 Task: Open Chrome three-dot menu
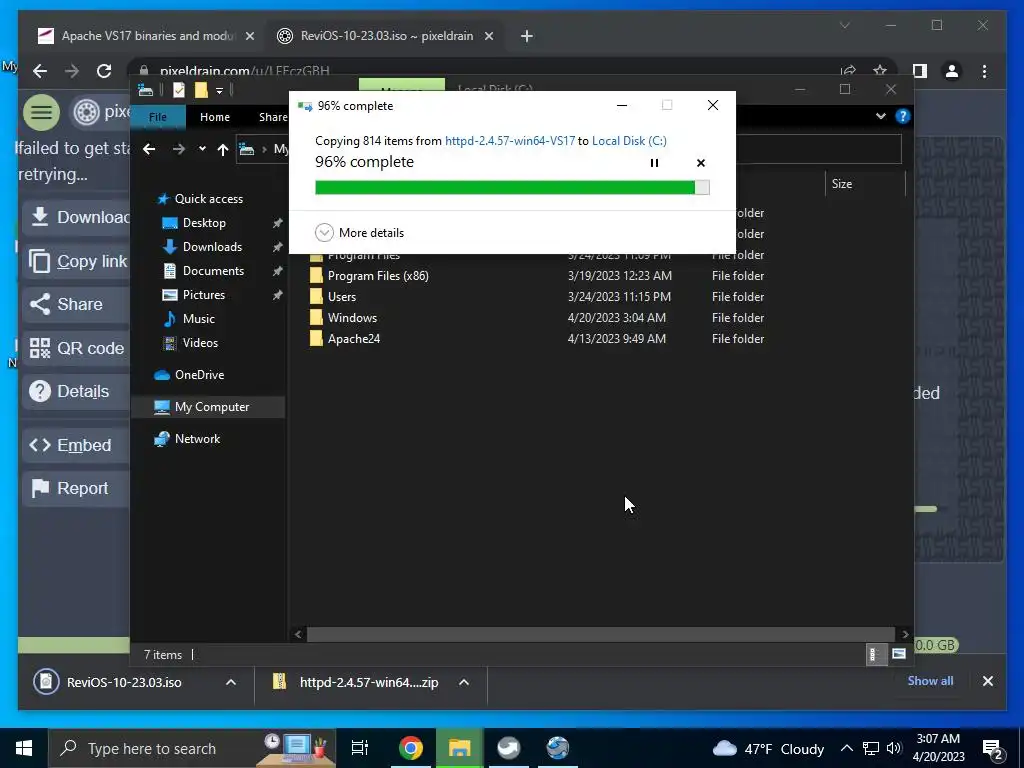(984, 71)
